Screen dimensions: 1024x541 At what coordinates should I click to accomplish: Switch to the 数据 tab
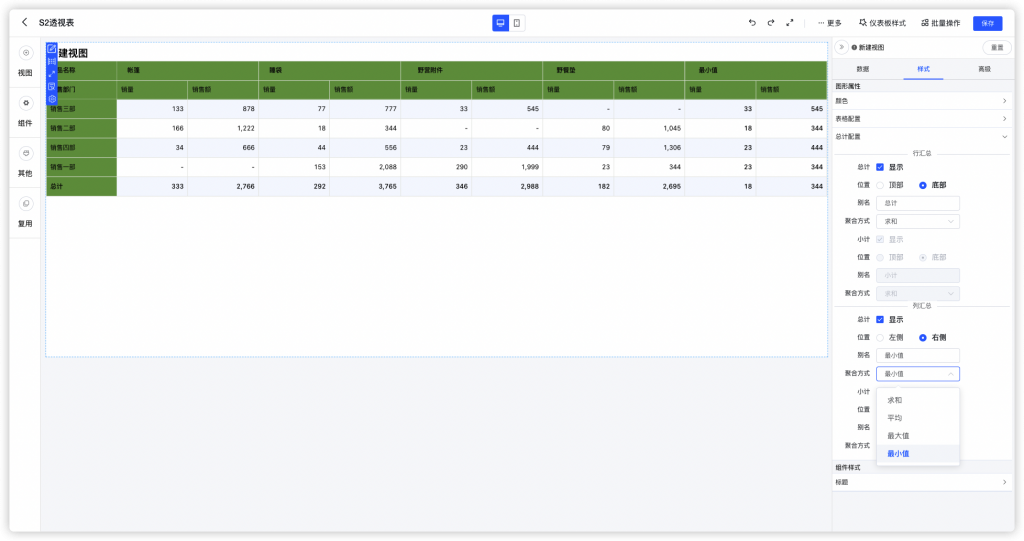point(862,69)
